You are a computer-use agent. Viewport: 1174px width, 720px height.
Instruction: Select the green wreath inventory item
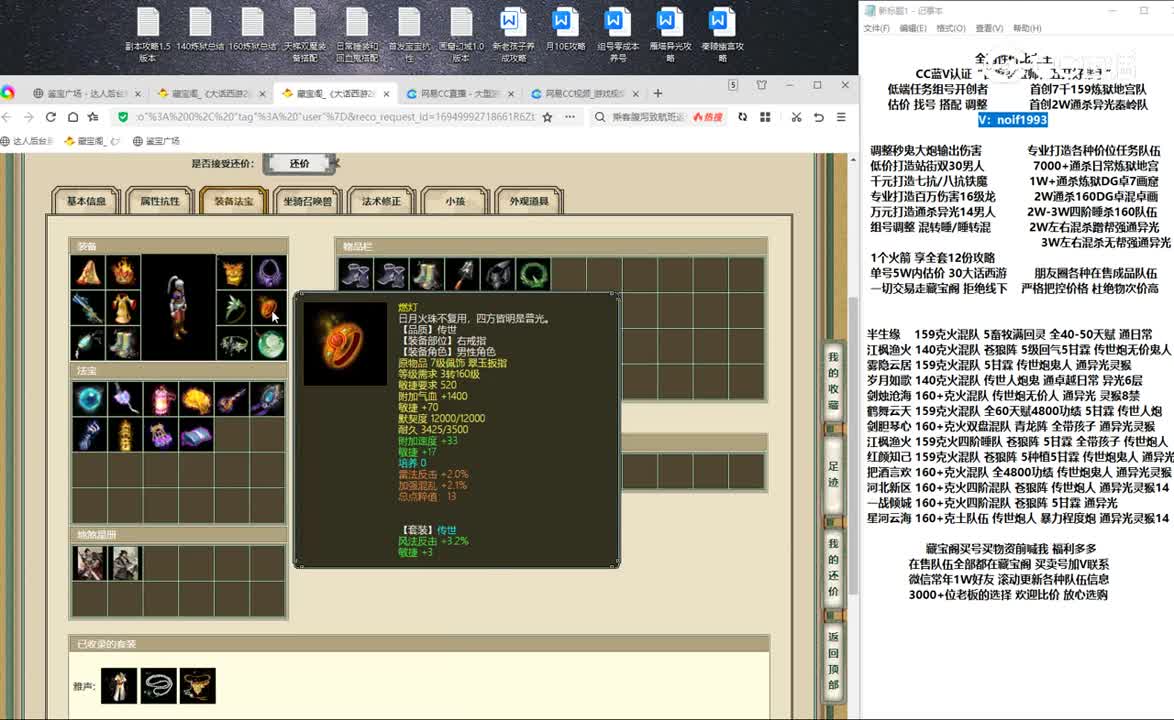click(533, 275)
